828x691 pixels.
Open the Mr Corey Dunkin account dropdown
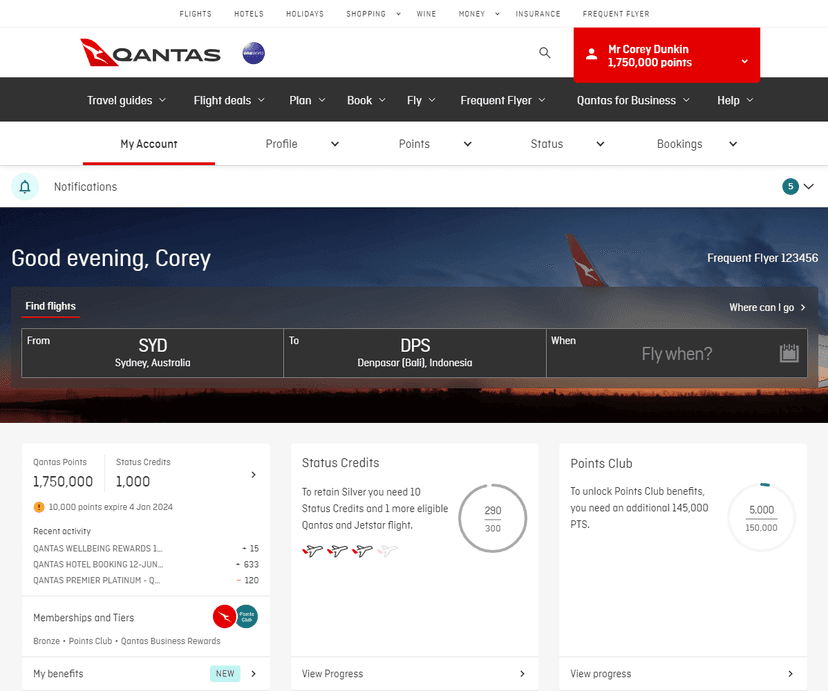click(x=666, y=56)
